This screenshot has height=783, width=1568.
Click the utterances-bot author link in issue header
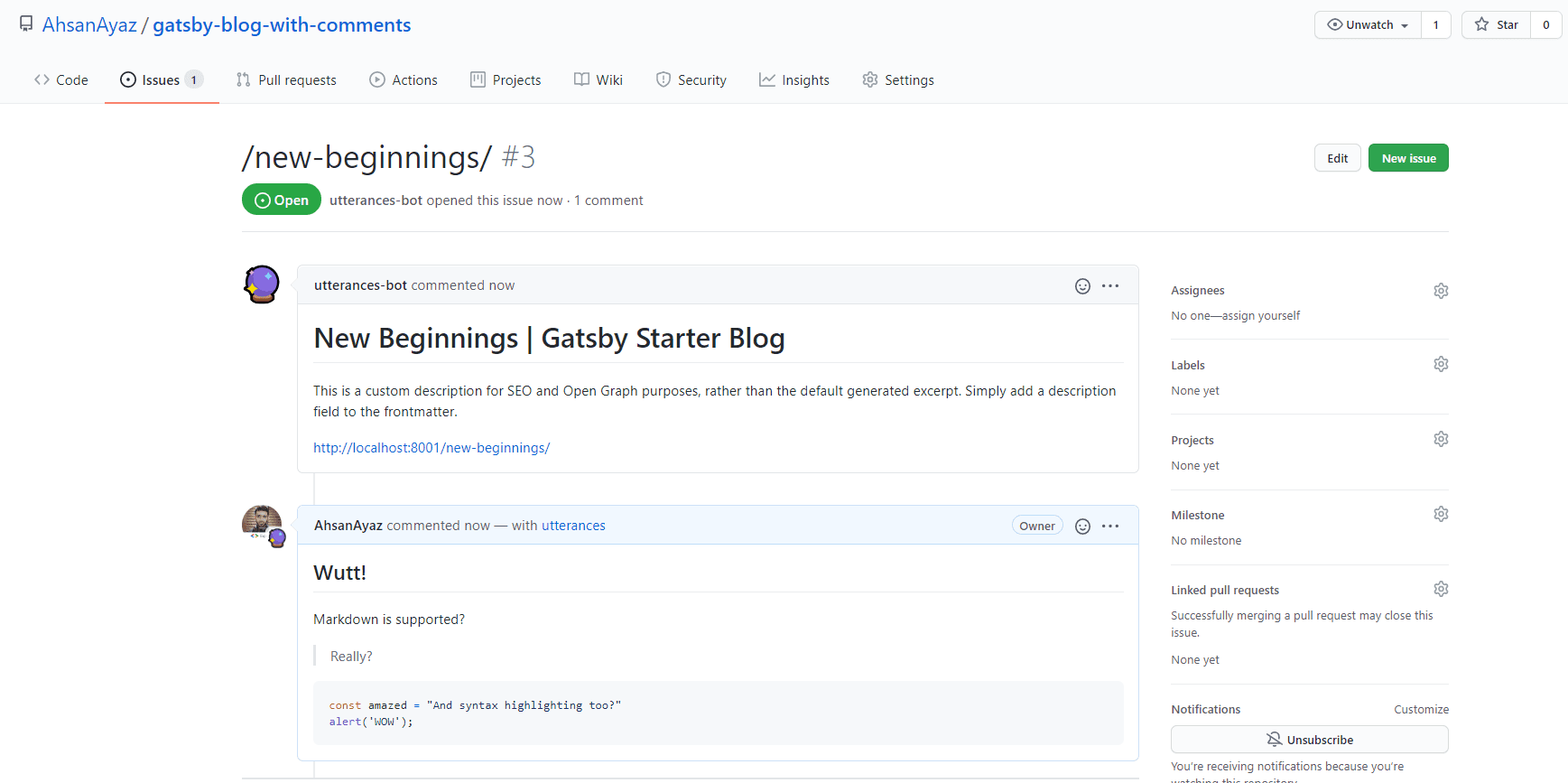click(x=376, y=200)
